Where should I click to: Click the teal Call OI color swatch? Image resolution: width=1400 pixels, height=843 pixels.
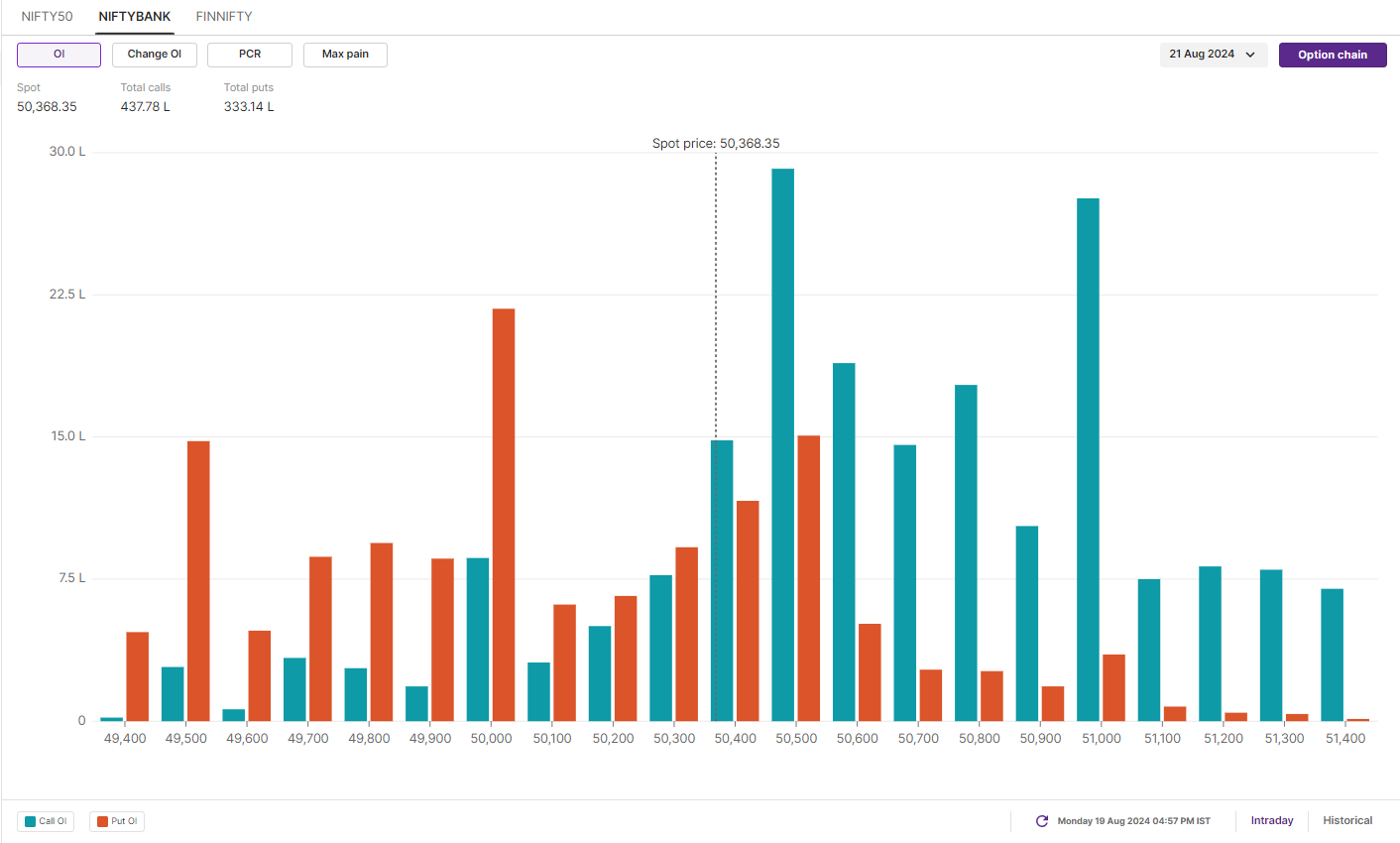31,821
